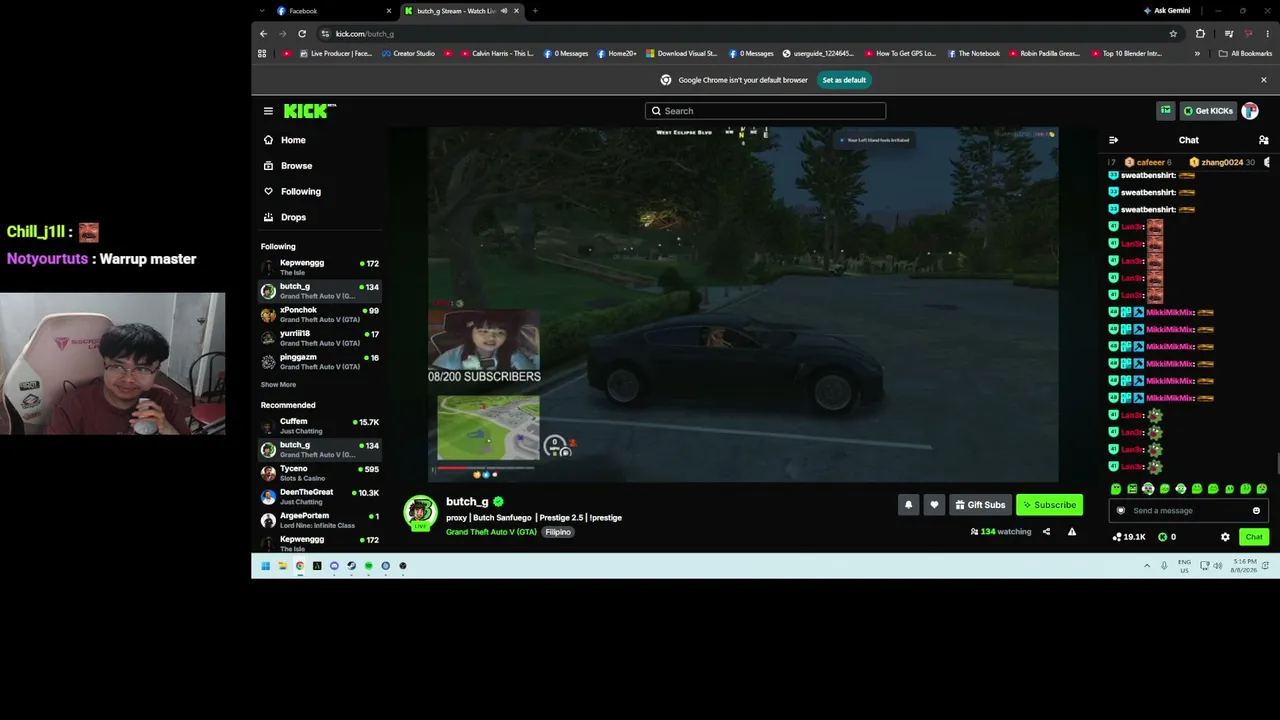Open the Creator Studio bookmark
This screenshot has width=1280, height=720.
409,54
